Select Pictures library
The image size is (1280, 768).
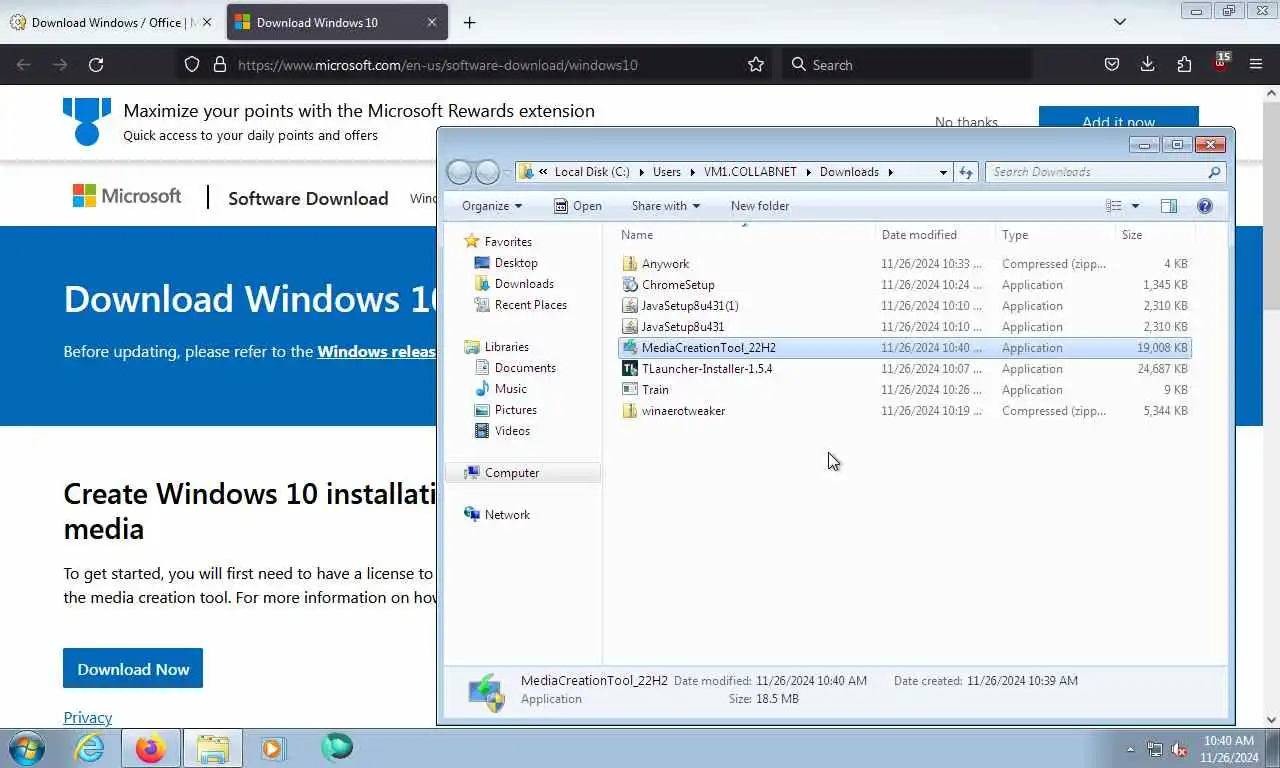(x=506, y=410)
